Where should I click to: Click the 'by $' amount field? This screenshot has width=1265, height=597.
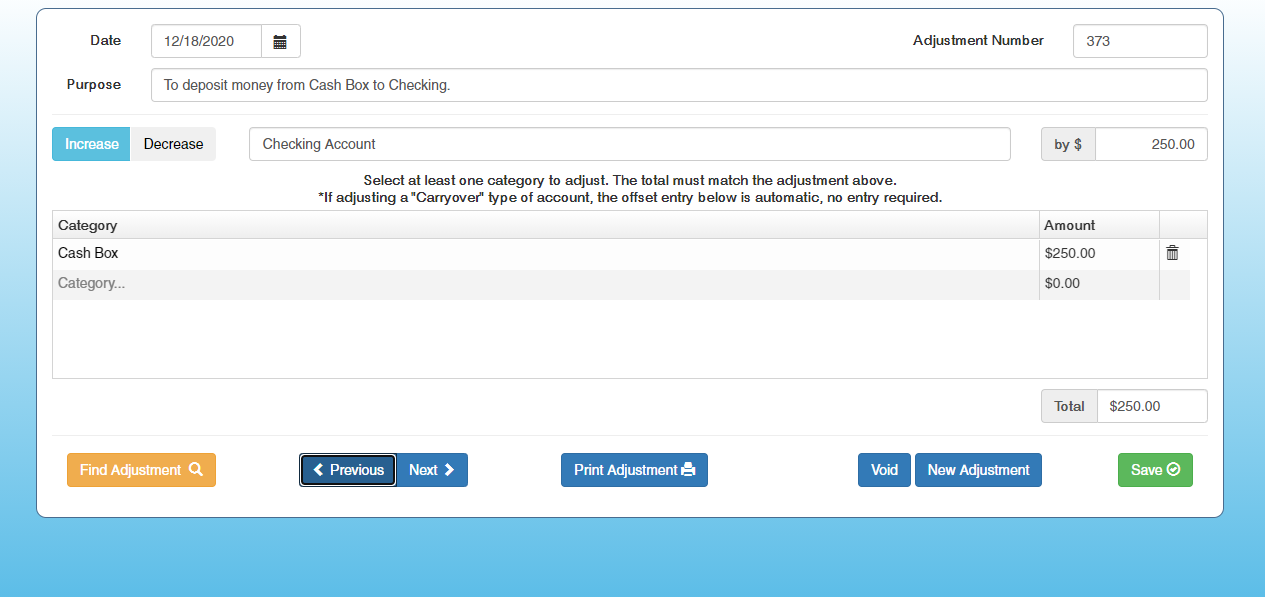[1150, 144]
